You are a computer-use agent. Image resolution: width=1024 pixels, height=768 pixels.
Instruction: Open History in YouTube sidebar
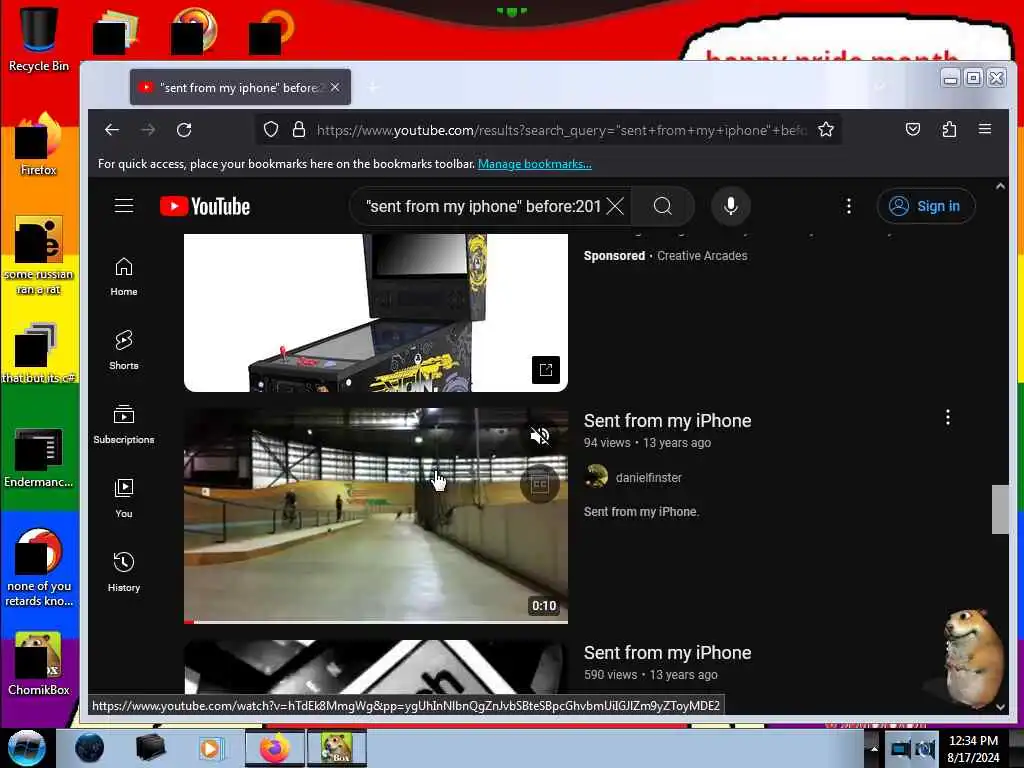coord(124,572)
